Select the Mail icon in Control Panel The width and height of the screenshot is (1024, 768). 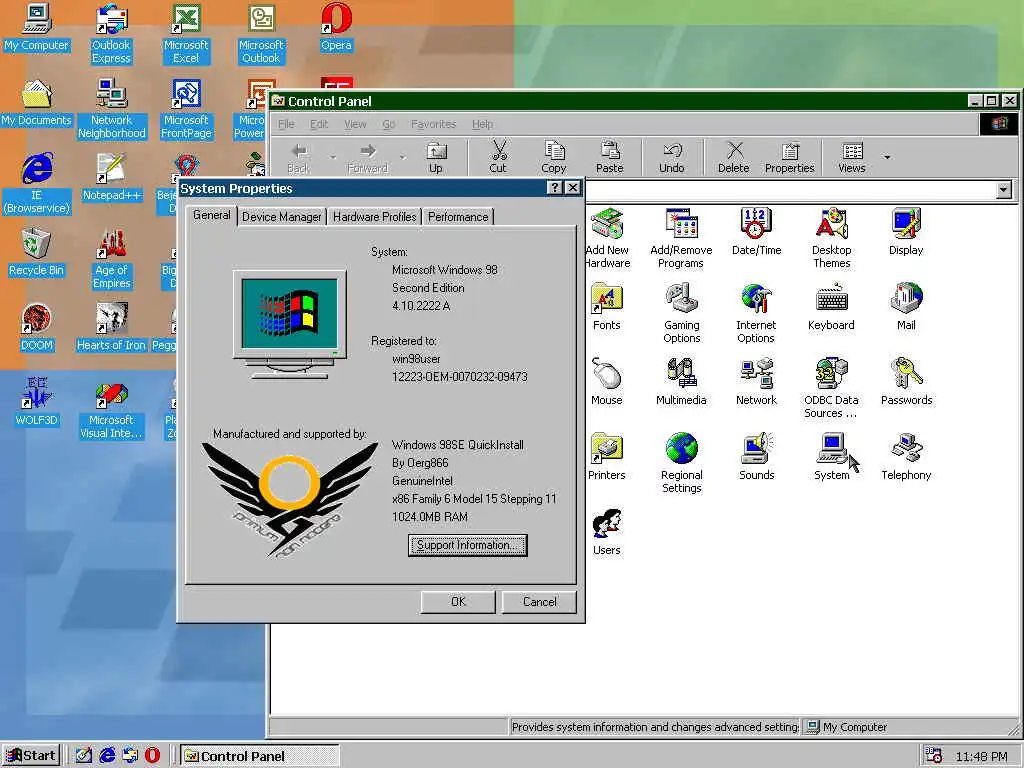coord(906,307)
